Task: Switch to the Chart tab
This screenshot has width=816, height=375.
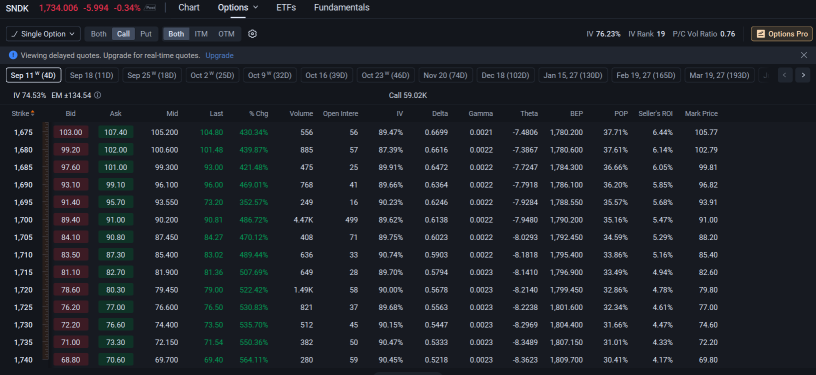Action: [x=189, y=7]
